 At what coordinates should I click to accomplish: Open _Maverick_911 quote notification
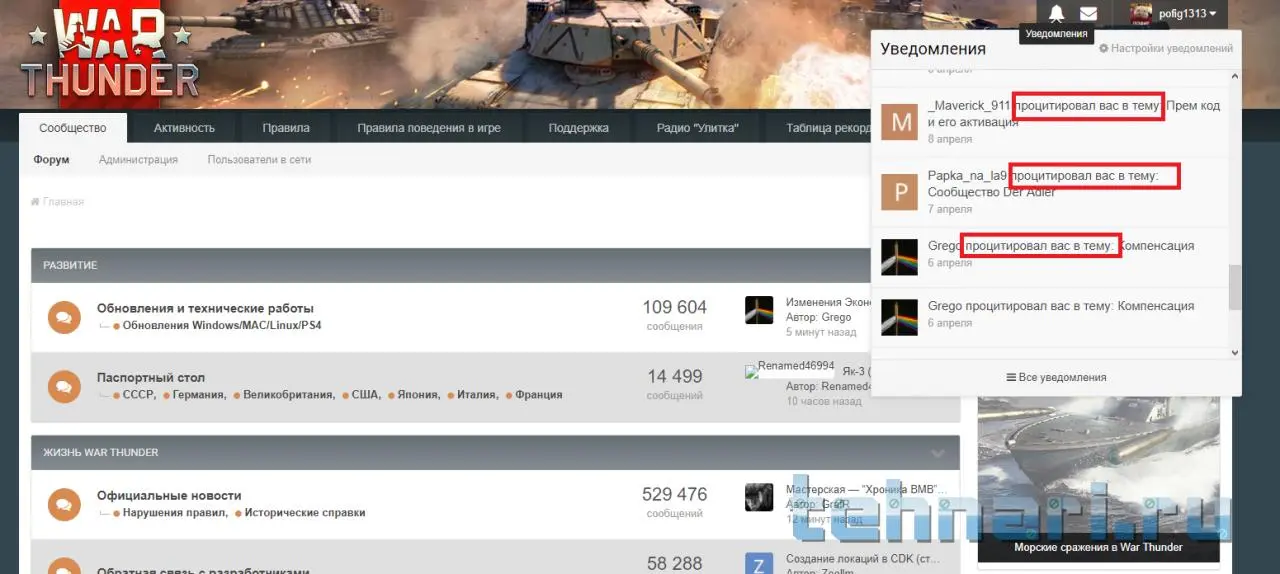tap(1050, 122)
